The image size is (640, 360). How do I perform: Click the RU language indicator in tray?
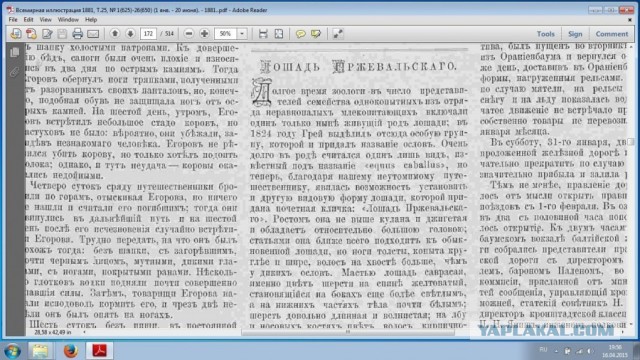tap(543, 350)
